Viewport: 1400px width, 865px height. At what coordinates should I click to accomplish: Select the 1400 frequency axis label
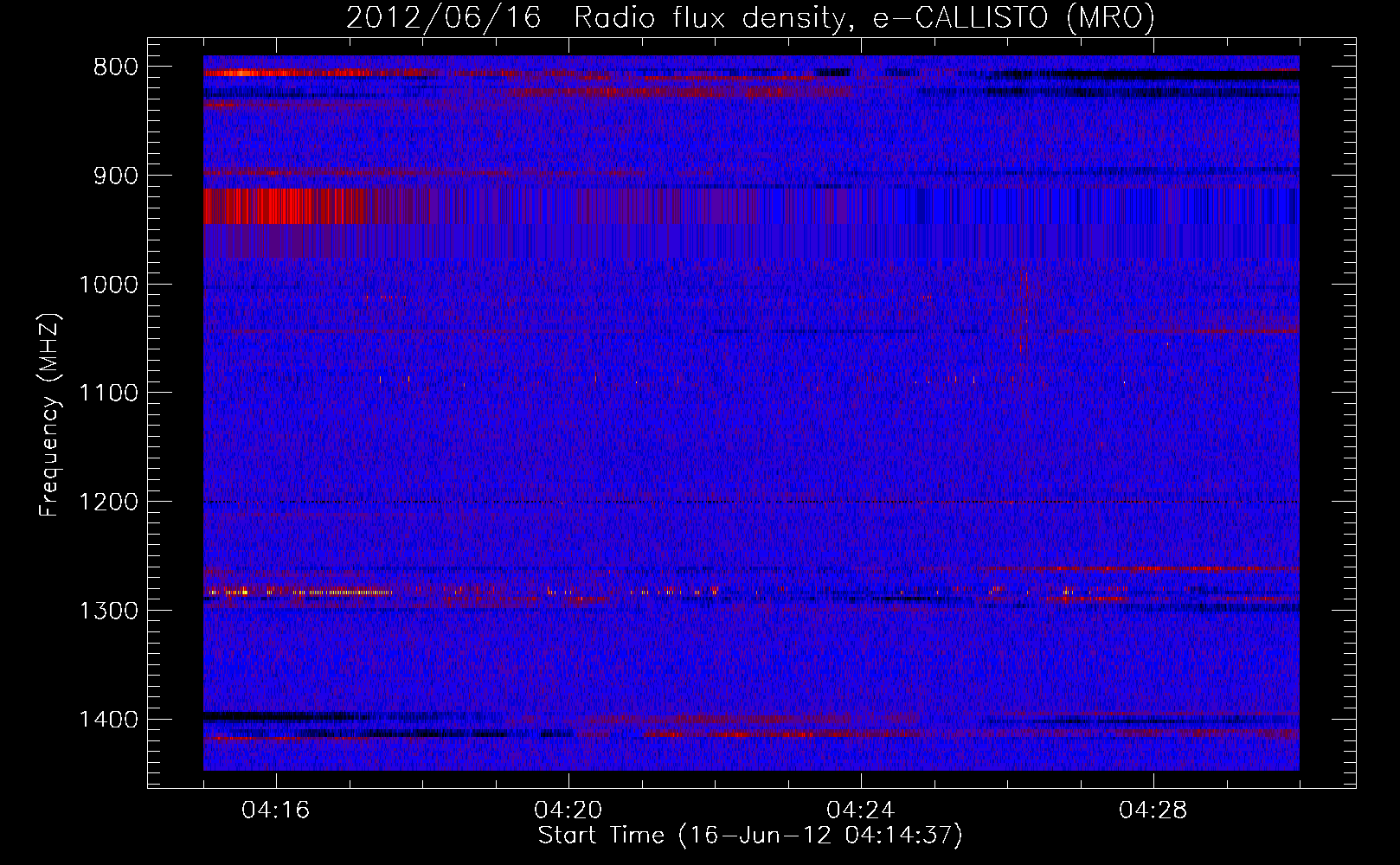108,720
